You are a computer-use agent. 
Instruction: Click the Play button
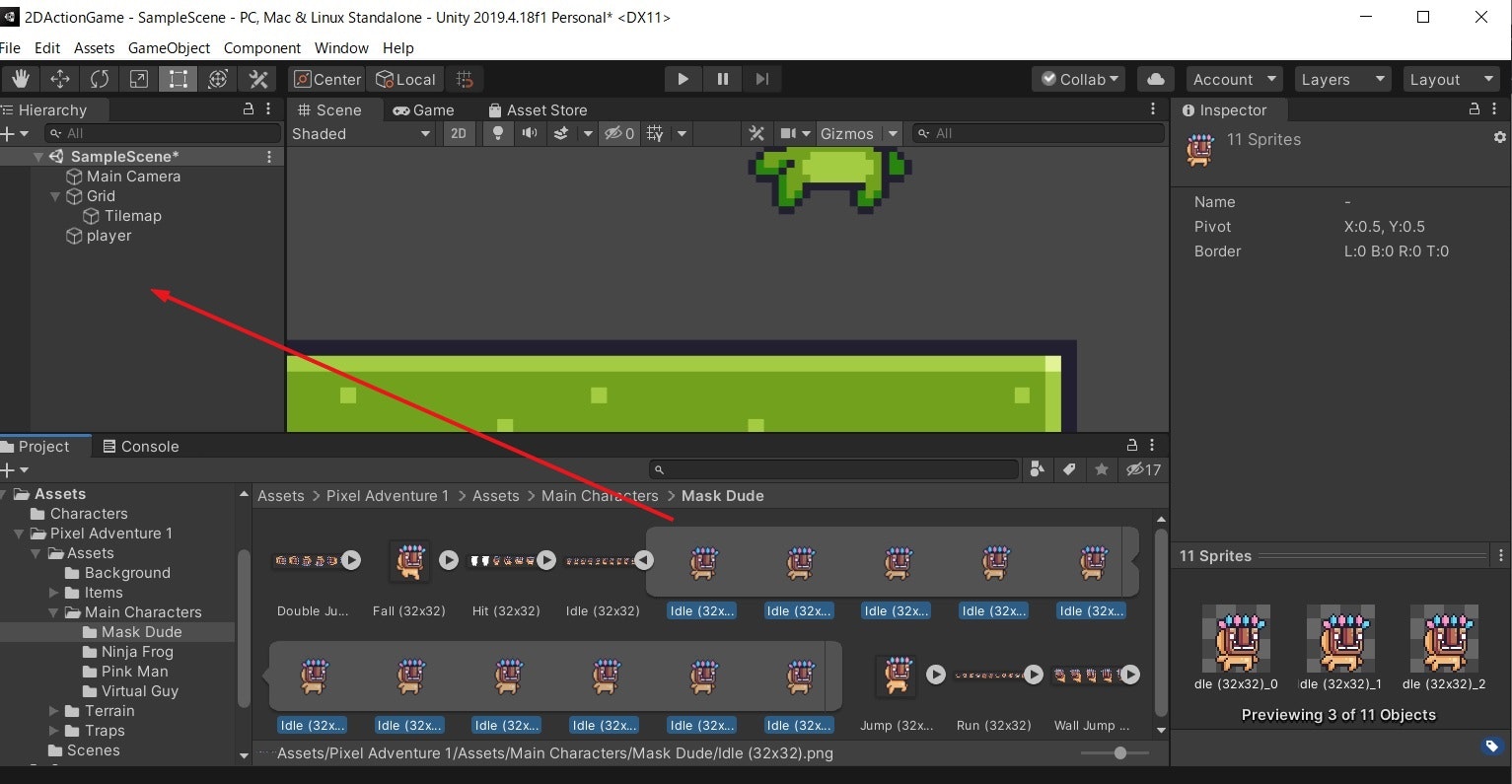pyautogui.click(x=683, y=79)
